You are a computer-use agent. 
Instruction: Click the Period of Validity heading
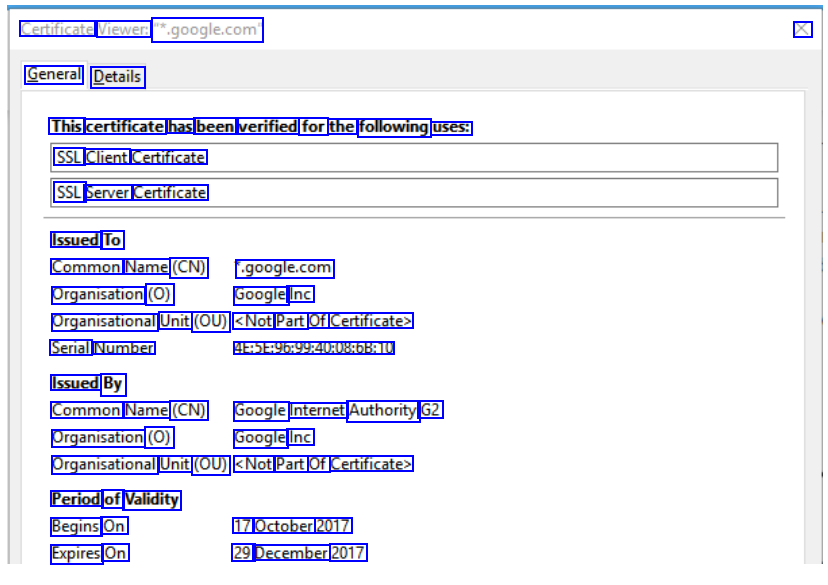coord(115,499)
